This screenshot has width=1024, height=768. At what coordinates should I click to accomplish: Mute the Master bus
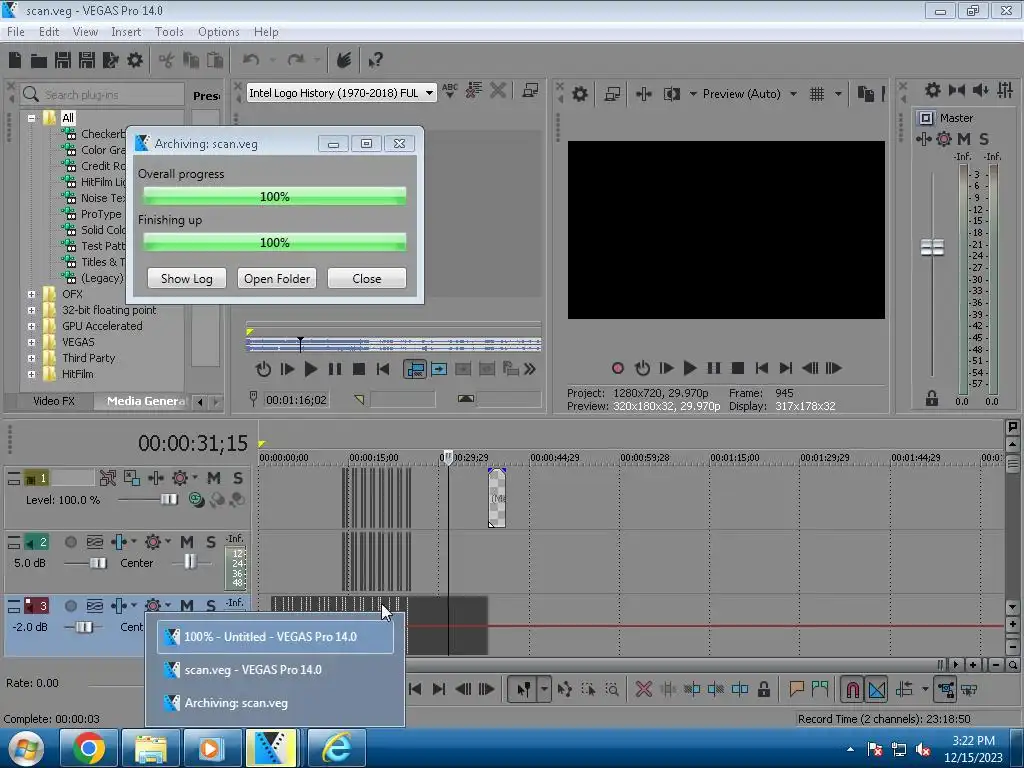(963, 138)
